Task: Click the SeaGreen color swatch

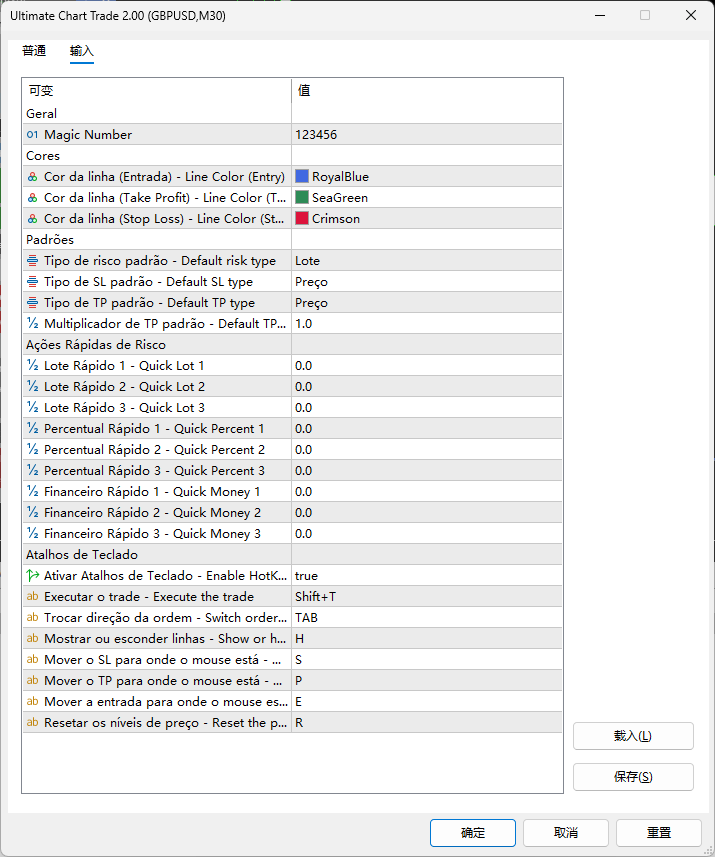Action: pyautogui.click(x=302, y=197)
